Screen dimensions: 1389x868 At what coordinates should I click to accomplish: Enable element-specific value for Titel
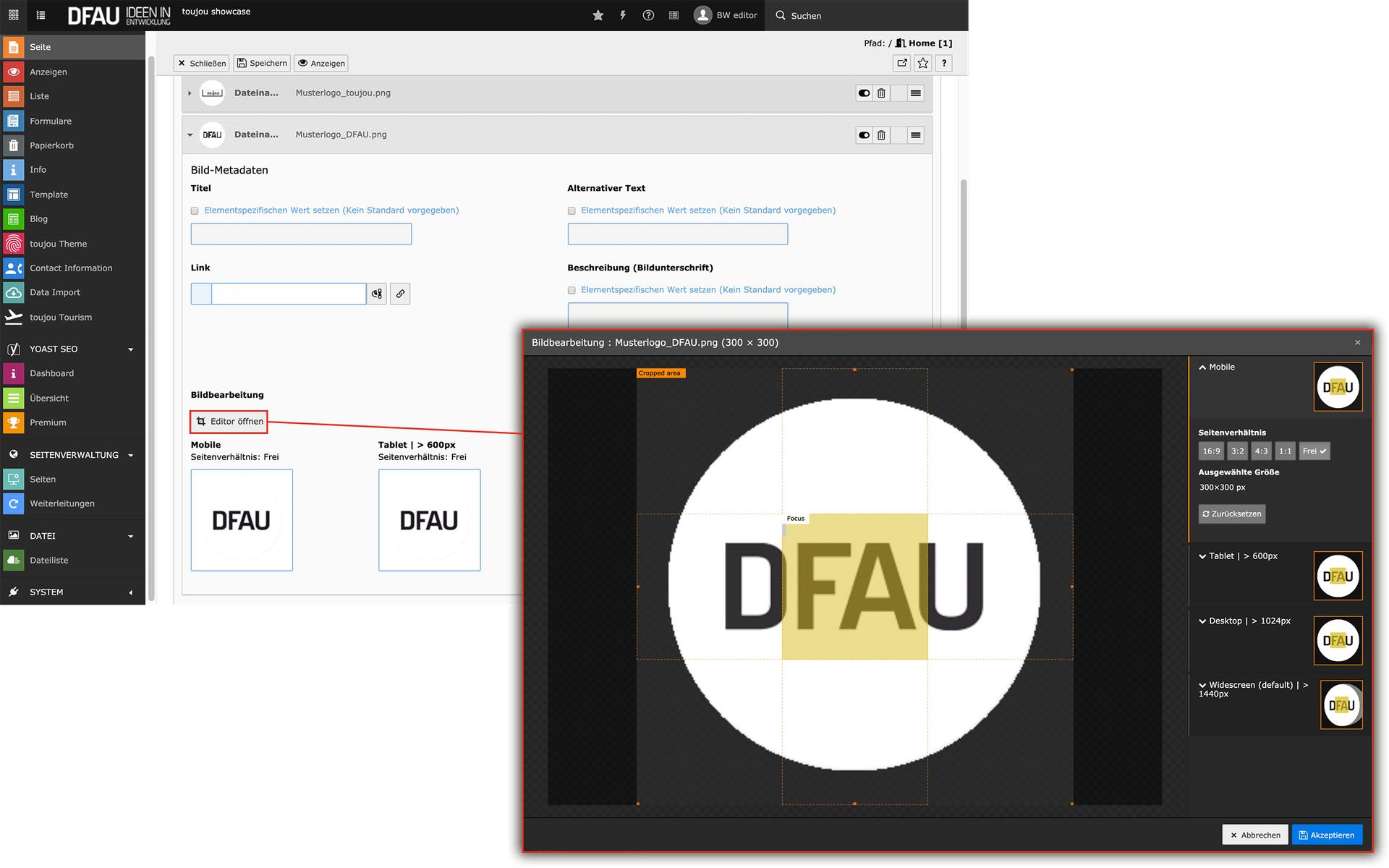[195, 211]
